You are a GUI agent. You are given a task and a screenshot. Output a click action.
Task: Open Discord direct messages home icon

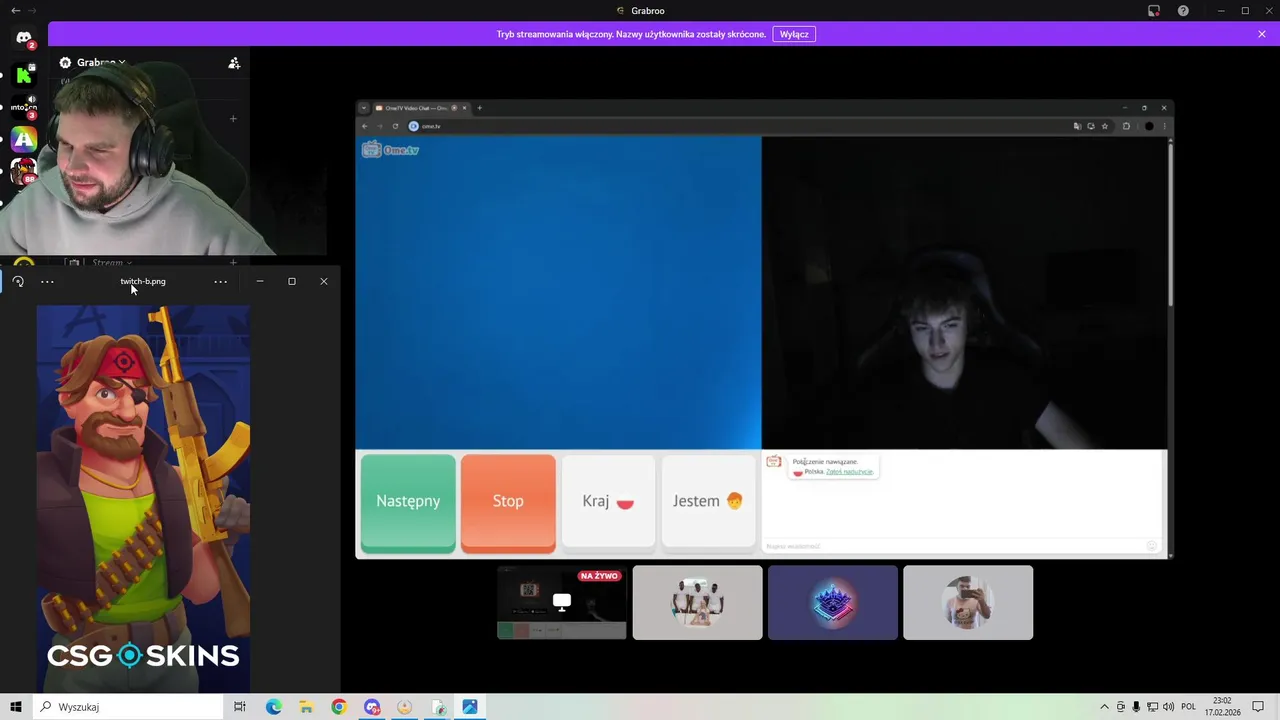coord(24,38)
